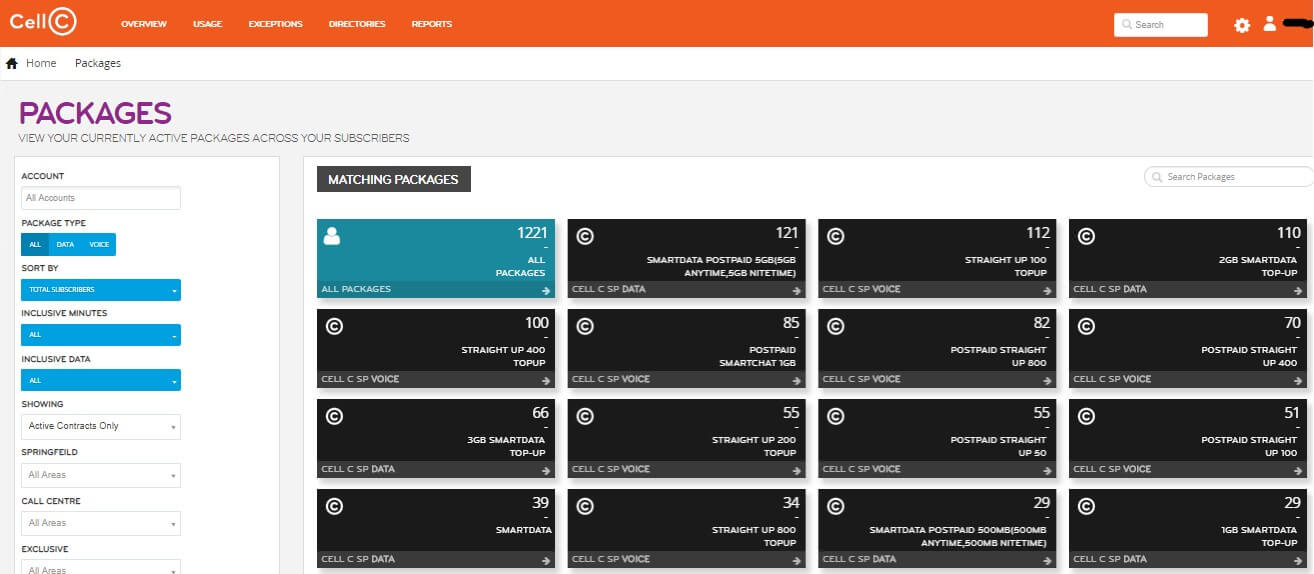Open arrow on Postpaid Straight Up 100 card
The image size is (1314, 574).
(1298, 470)
